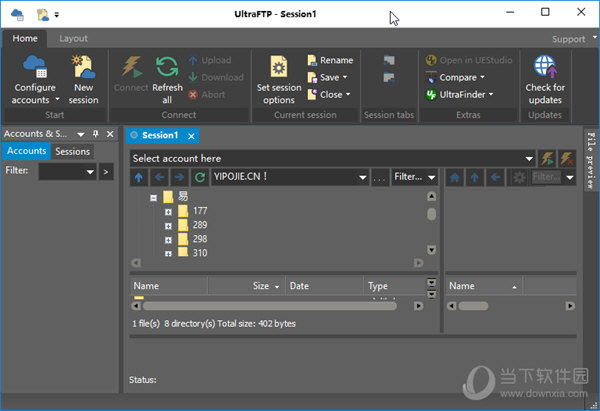The width and height of the screenshot is (600, 411).
Task: Click the local file list horizontal scrollbar
Action: pyautogui.click(x=269, y=306)
